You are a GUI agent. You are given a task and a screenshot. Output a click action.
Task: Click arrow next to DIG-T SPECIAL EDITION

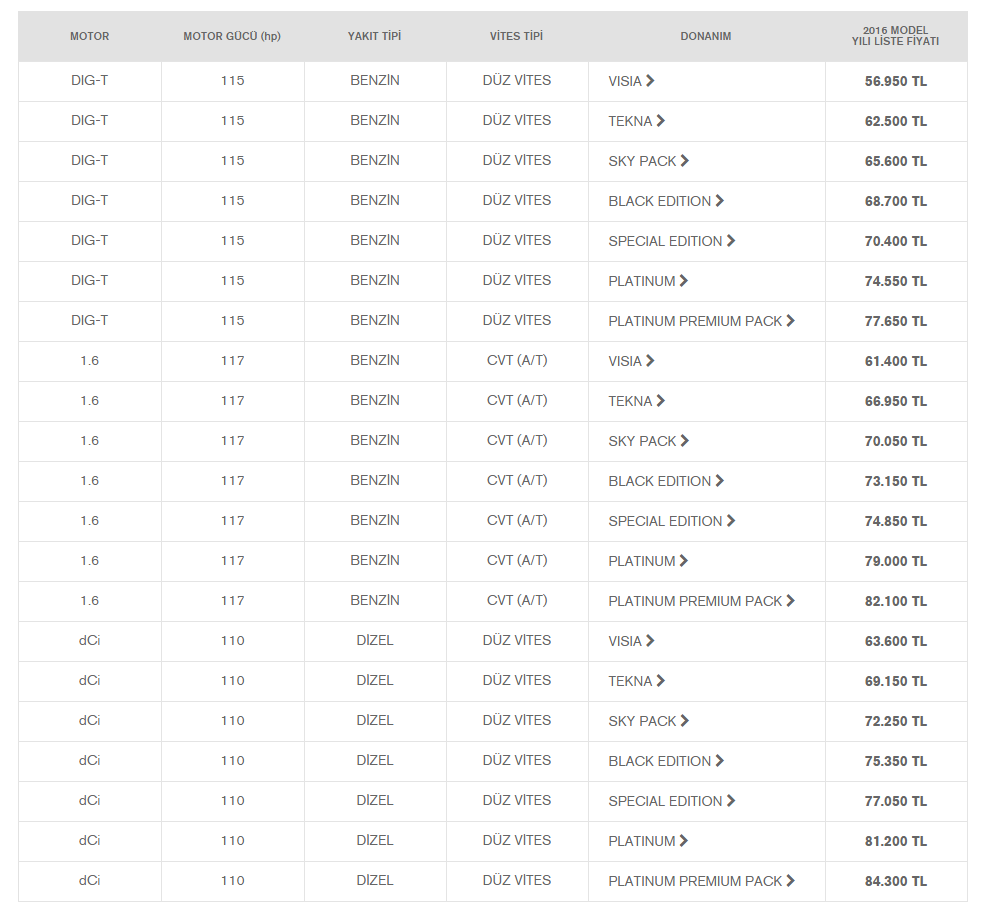[730, 240]
